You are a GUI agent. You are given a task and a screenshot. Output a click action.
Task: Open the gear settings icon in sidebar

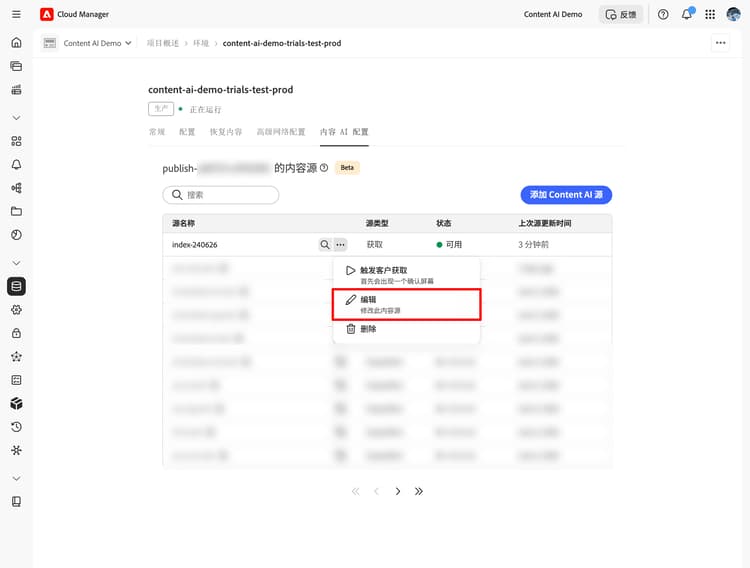[16, 310]
